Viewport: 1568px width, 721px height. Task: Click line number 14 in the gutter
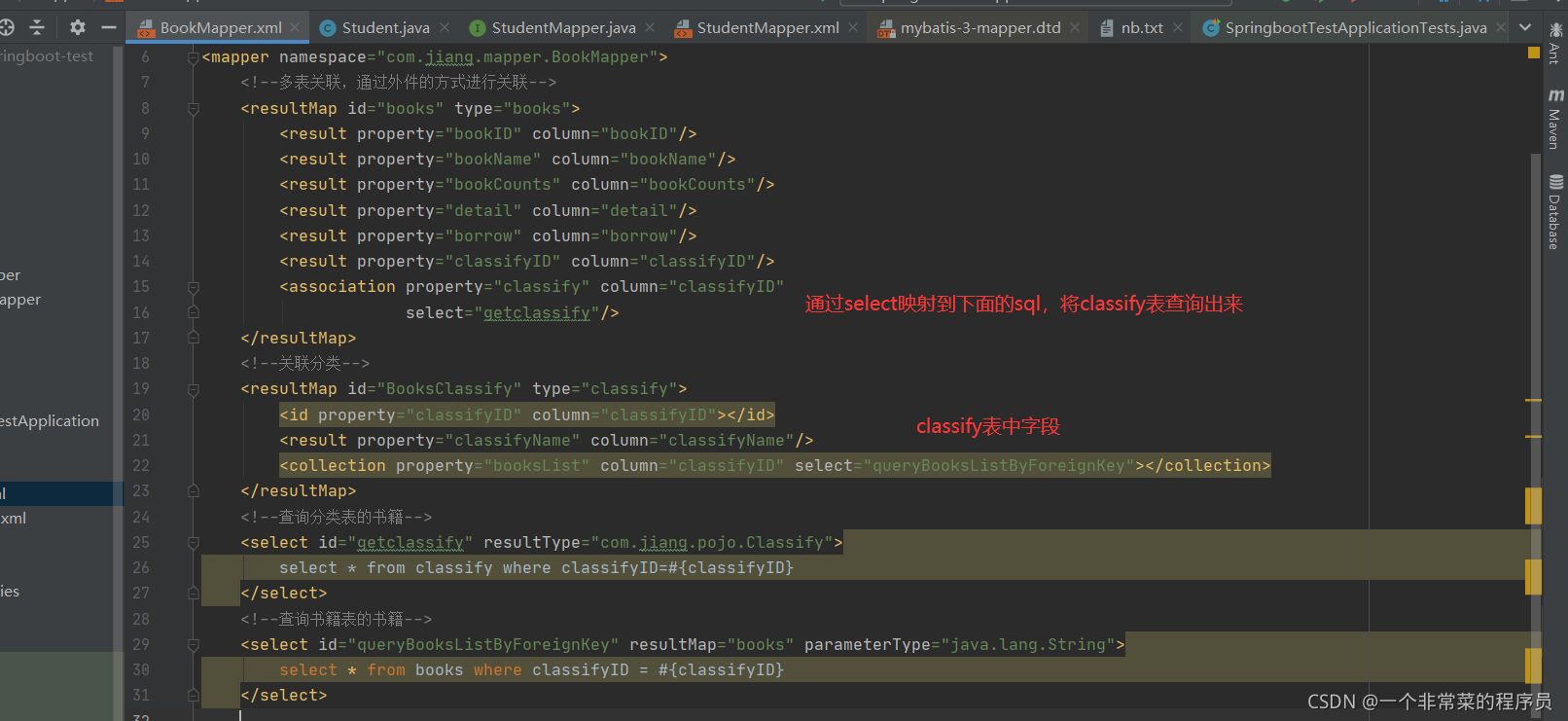coord(141,261)
